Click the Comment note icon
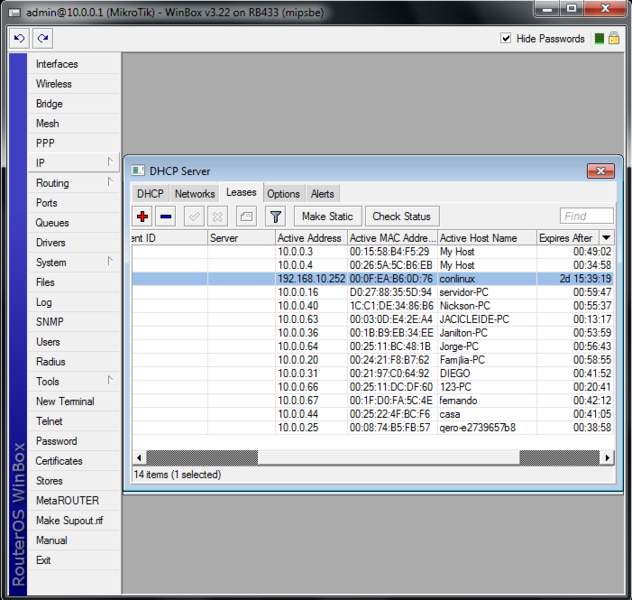The width and height of the screenshot is (632, 600). tap(246, 216)
